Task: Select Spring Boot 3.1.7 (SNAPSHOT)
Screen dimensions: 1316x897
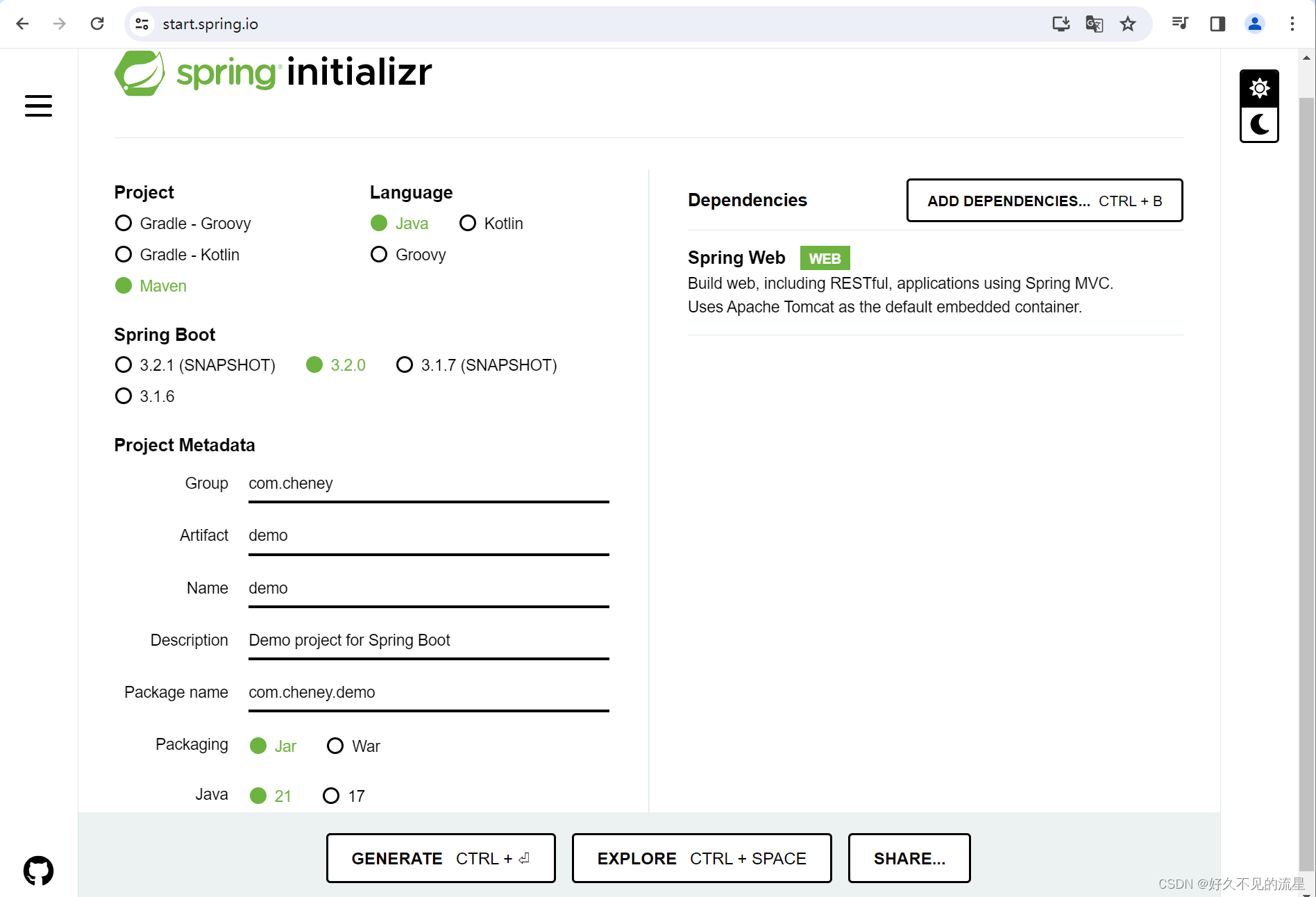Action: pos(477,365)
